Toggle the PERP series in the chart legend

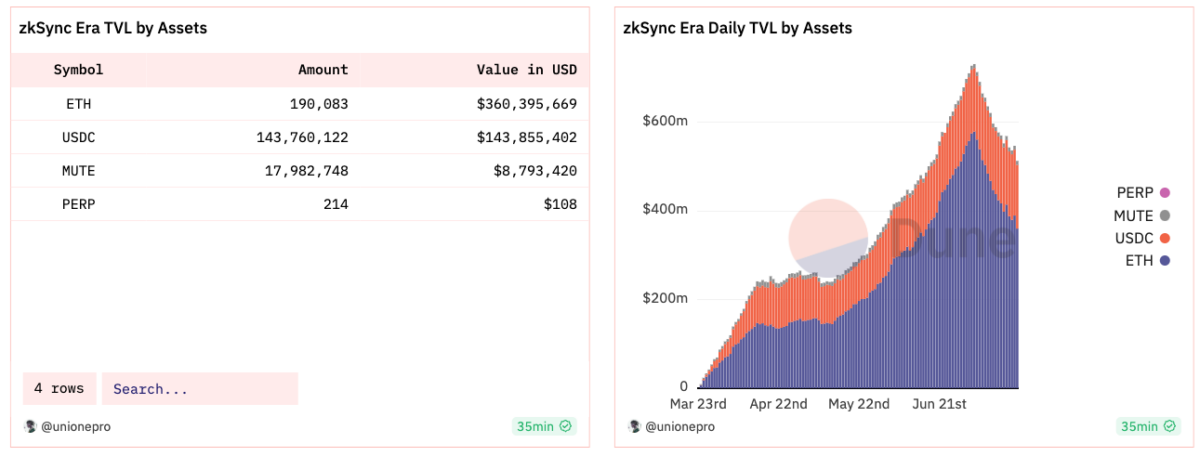click(1165, 192)
